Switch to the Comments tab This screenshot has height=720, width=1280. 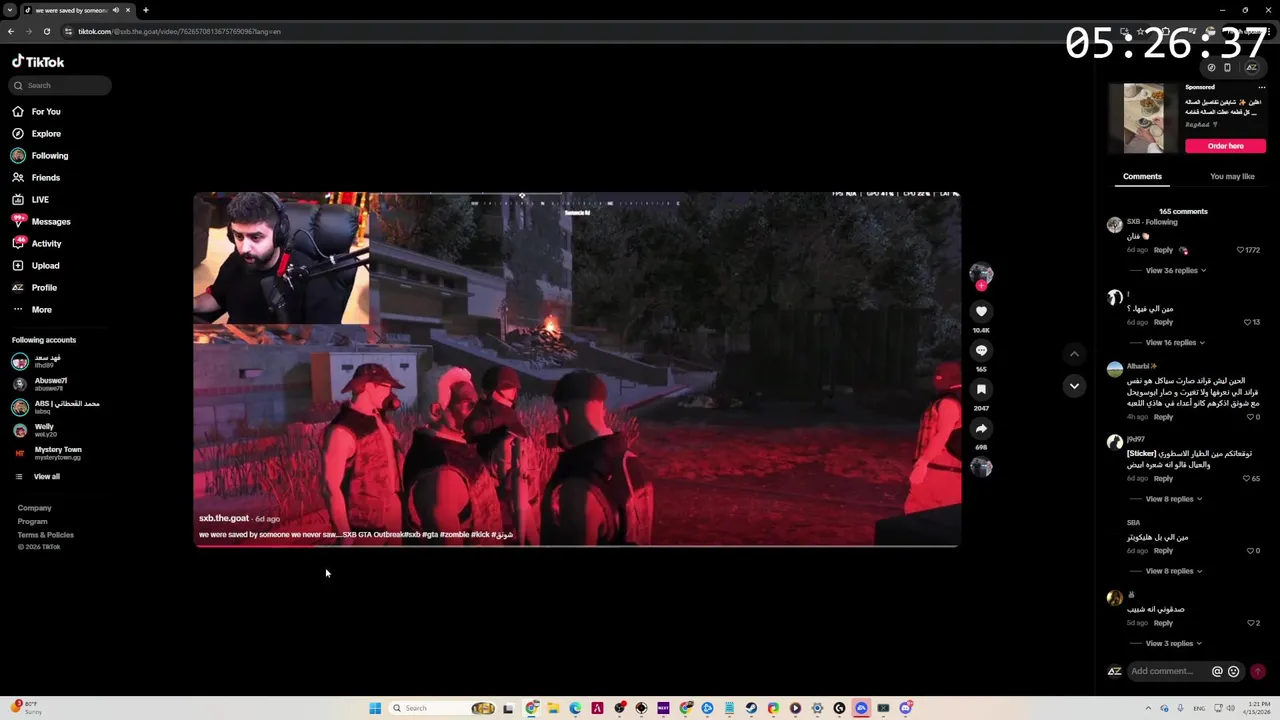[x=1142, y=177]
